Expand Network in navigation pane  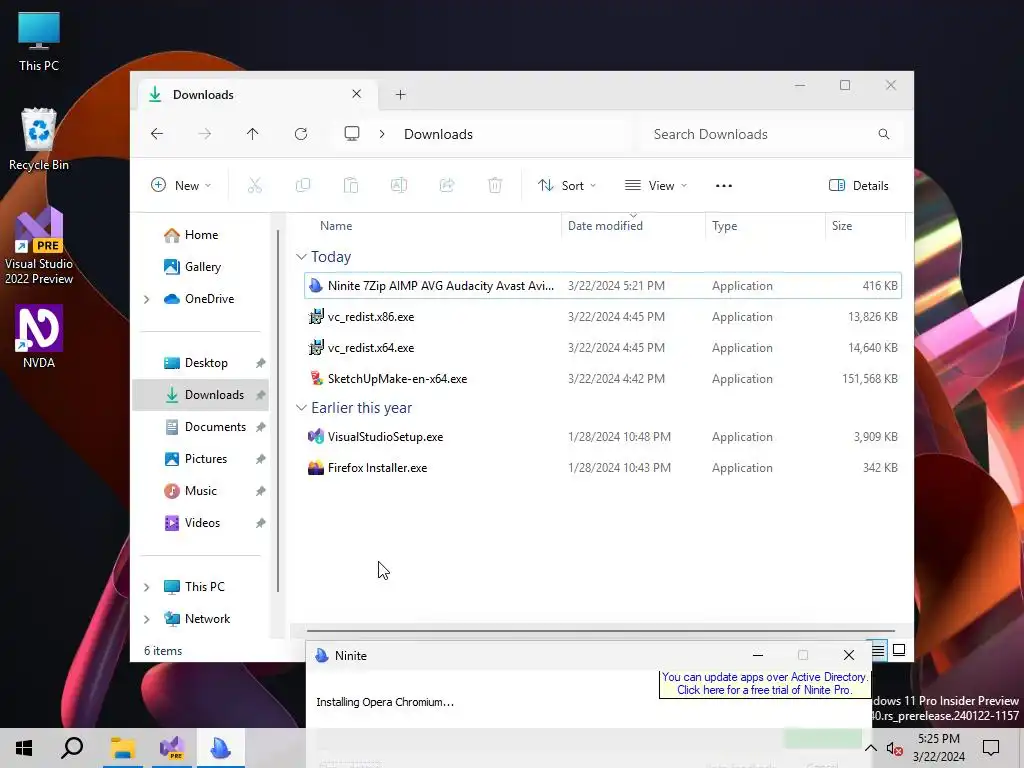tap(146, 619)
